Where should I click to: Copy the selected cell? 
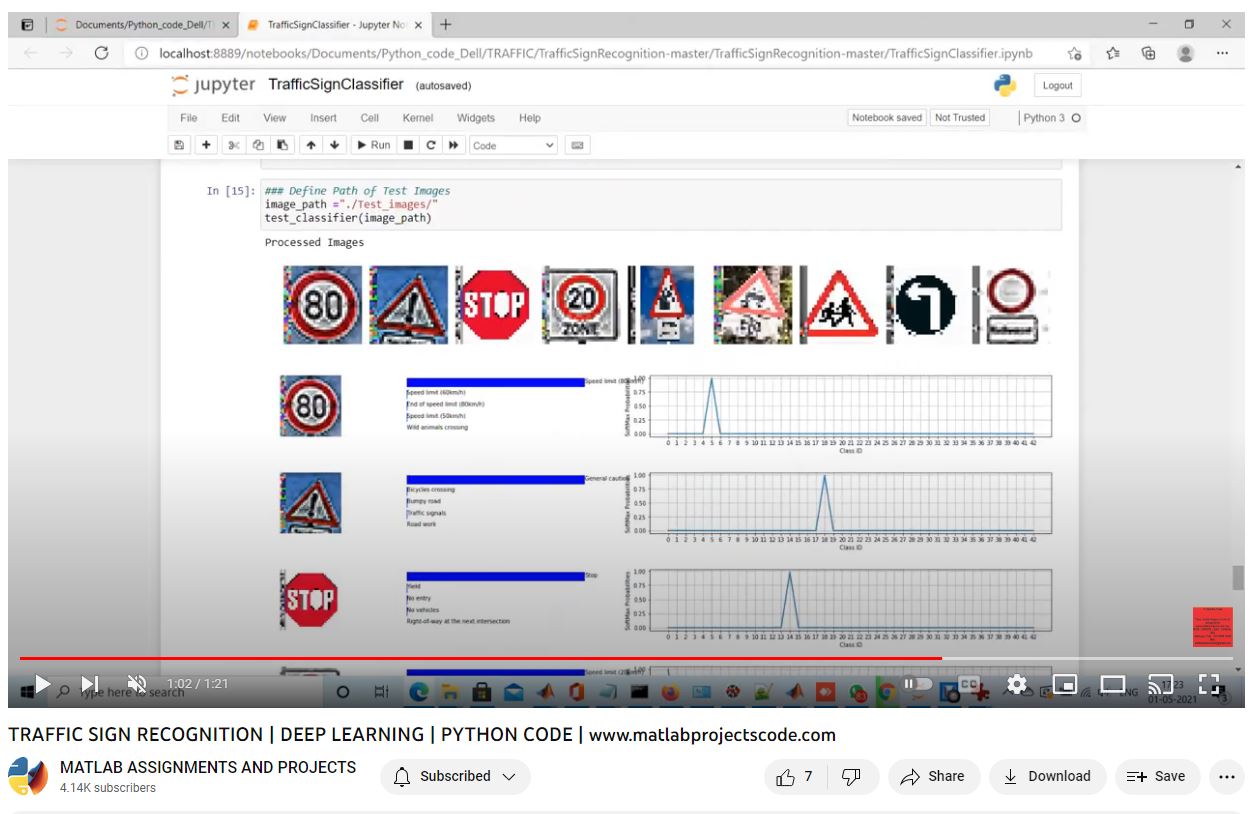click(258, 145)
